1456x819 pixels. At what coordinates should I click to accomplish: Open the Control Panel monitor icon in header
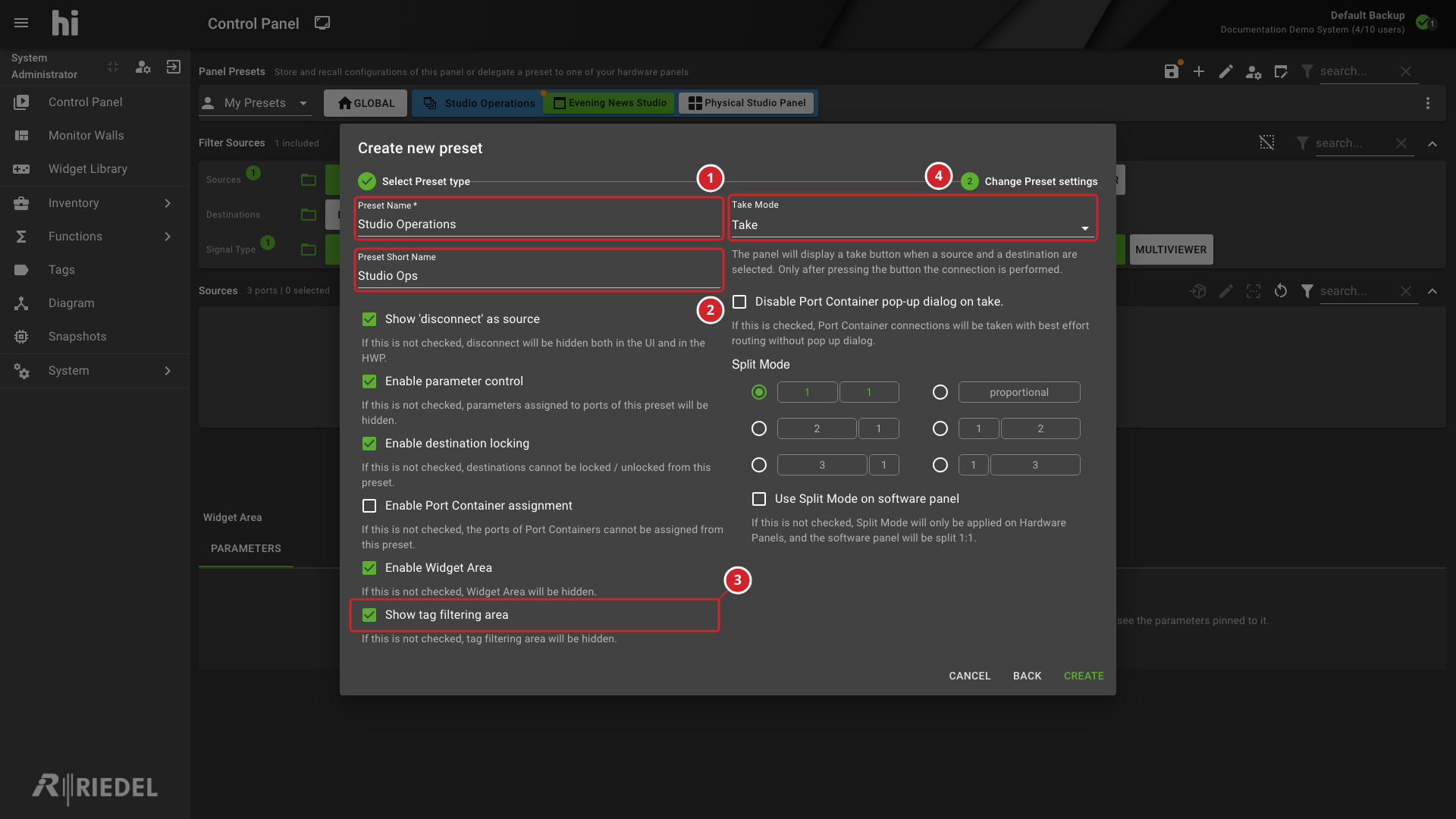322,23
